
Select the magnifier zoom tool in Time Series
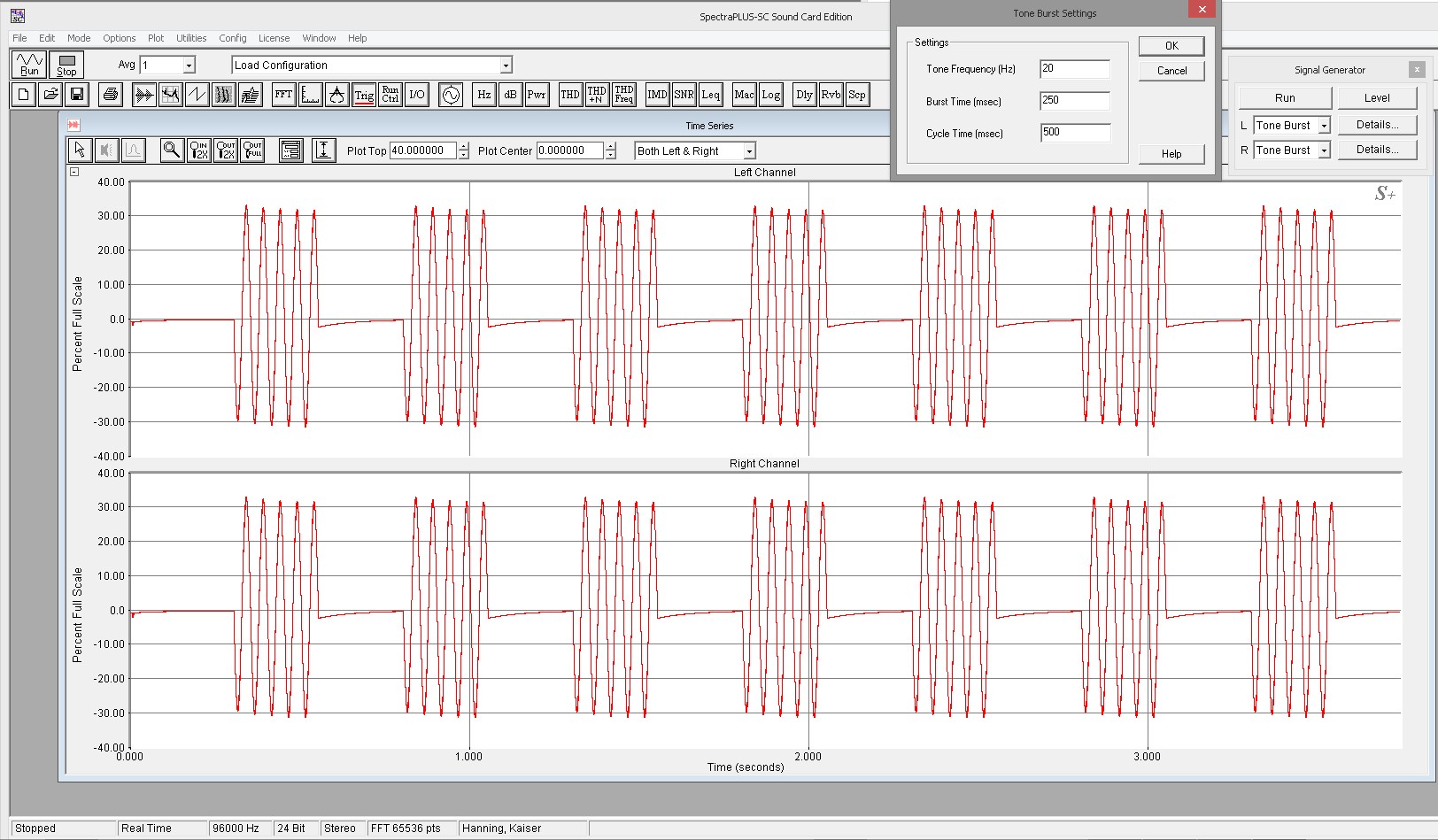pyautogui.click(x=172, y=150)
